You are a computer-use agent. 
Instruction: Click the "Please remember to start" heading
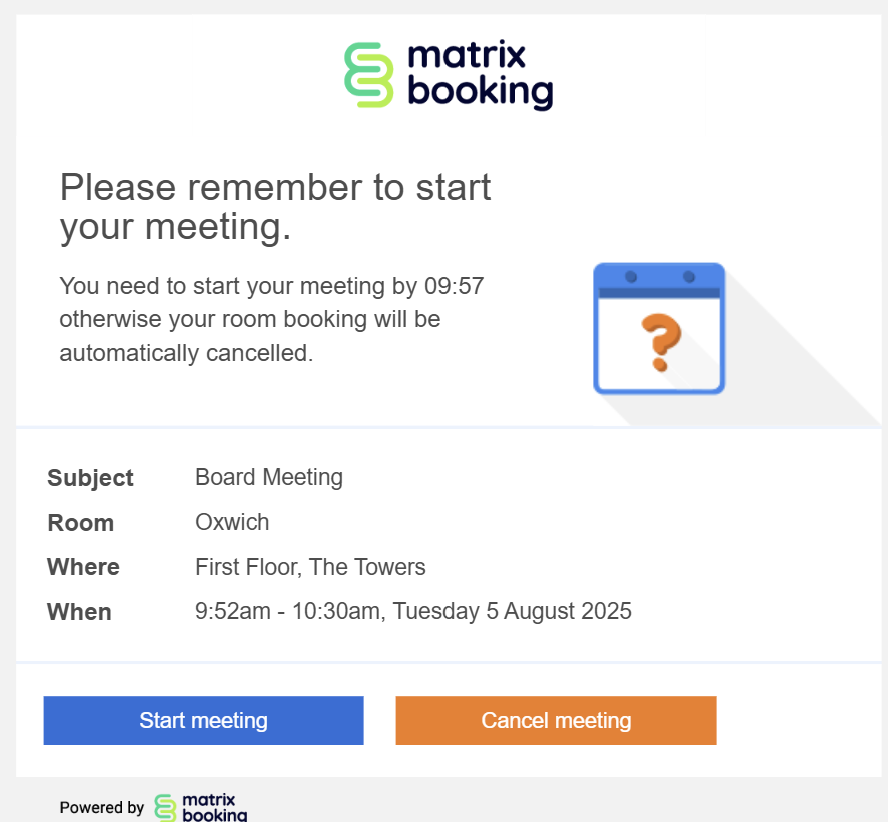(x=276, y=187)
